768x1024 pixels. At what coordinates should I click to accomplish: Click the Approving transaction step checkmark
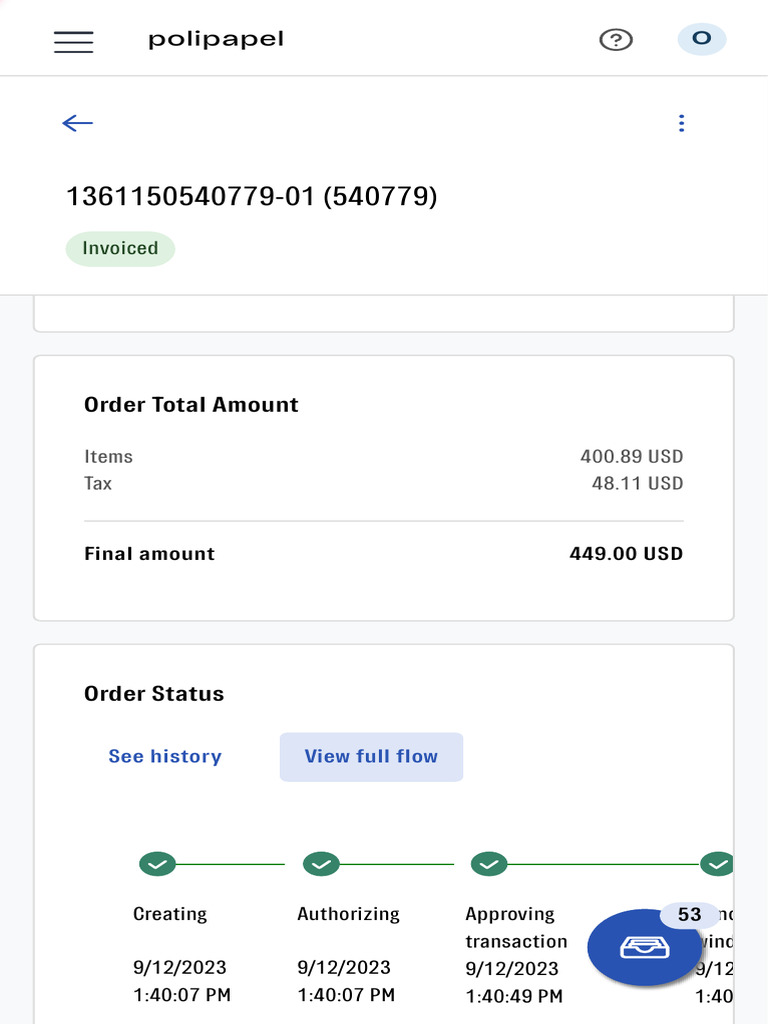(x=489, y=864)
